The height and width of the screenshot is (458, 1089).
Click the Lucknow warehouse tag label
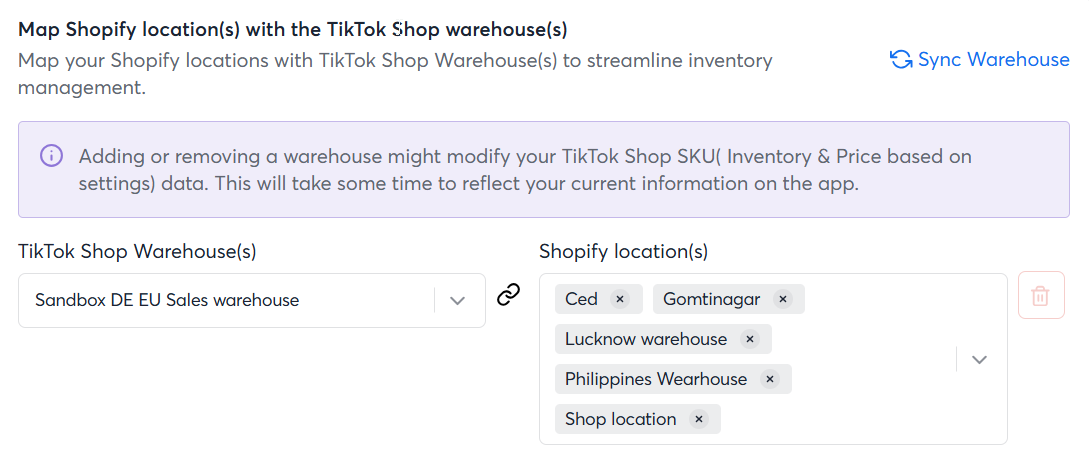click(645, 339)
